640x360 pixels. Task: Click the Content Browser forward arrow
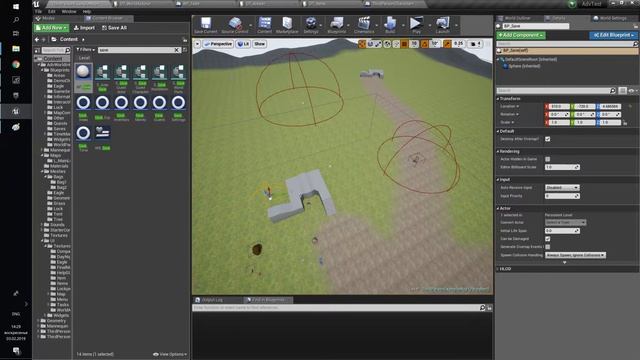pos(44,40)
